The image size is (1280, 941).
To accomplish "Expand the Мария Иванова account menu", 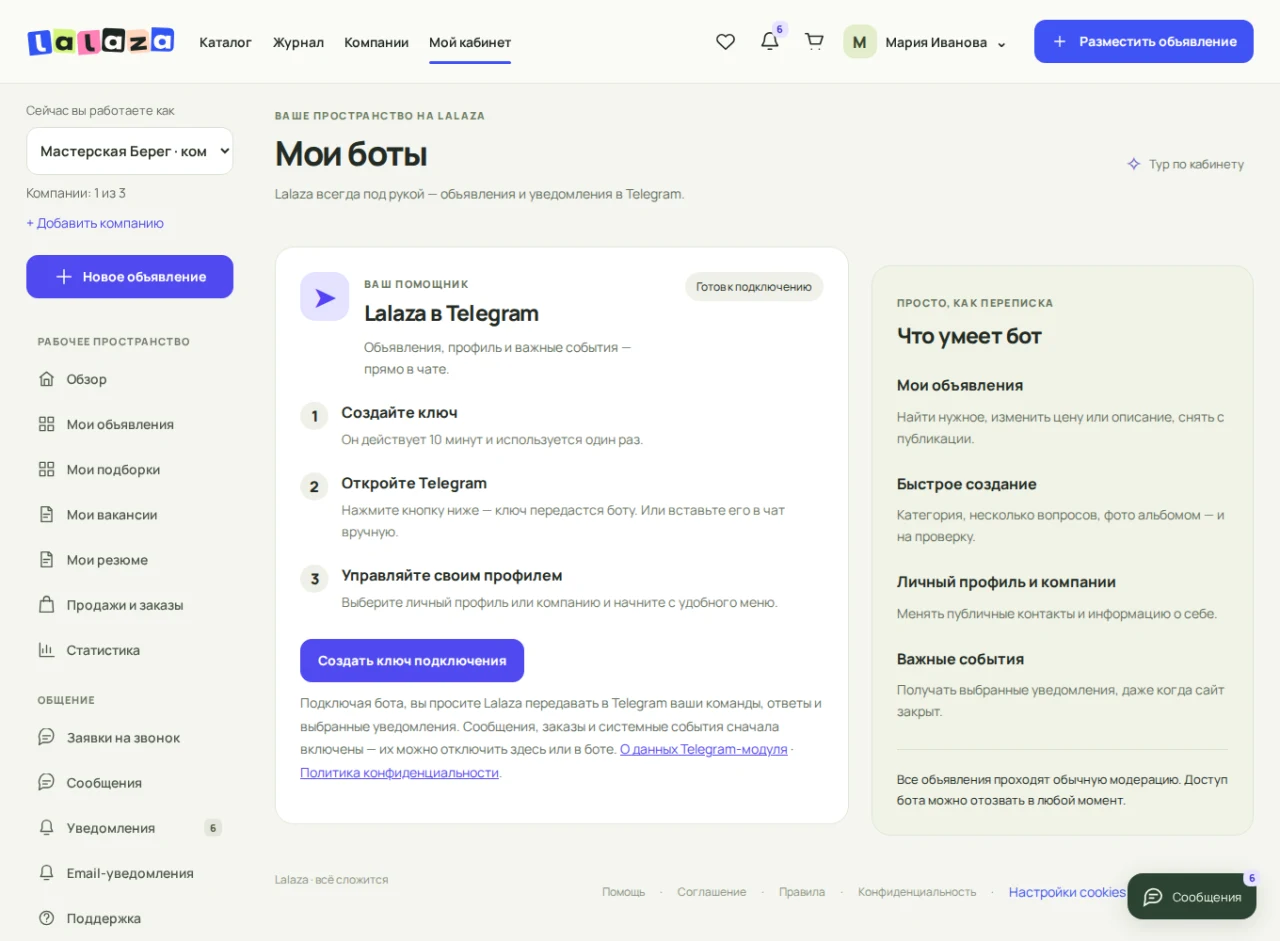I will coord(946,42).
